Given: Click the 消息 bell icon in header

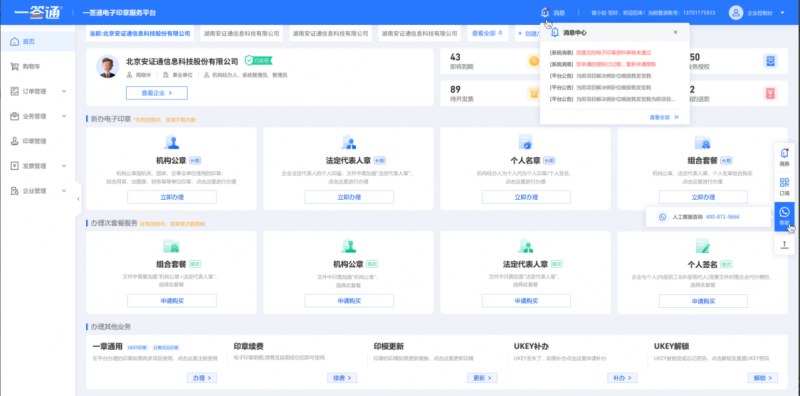Looking at the screenshot, I should 544,13.
